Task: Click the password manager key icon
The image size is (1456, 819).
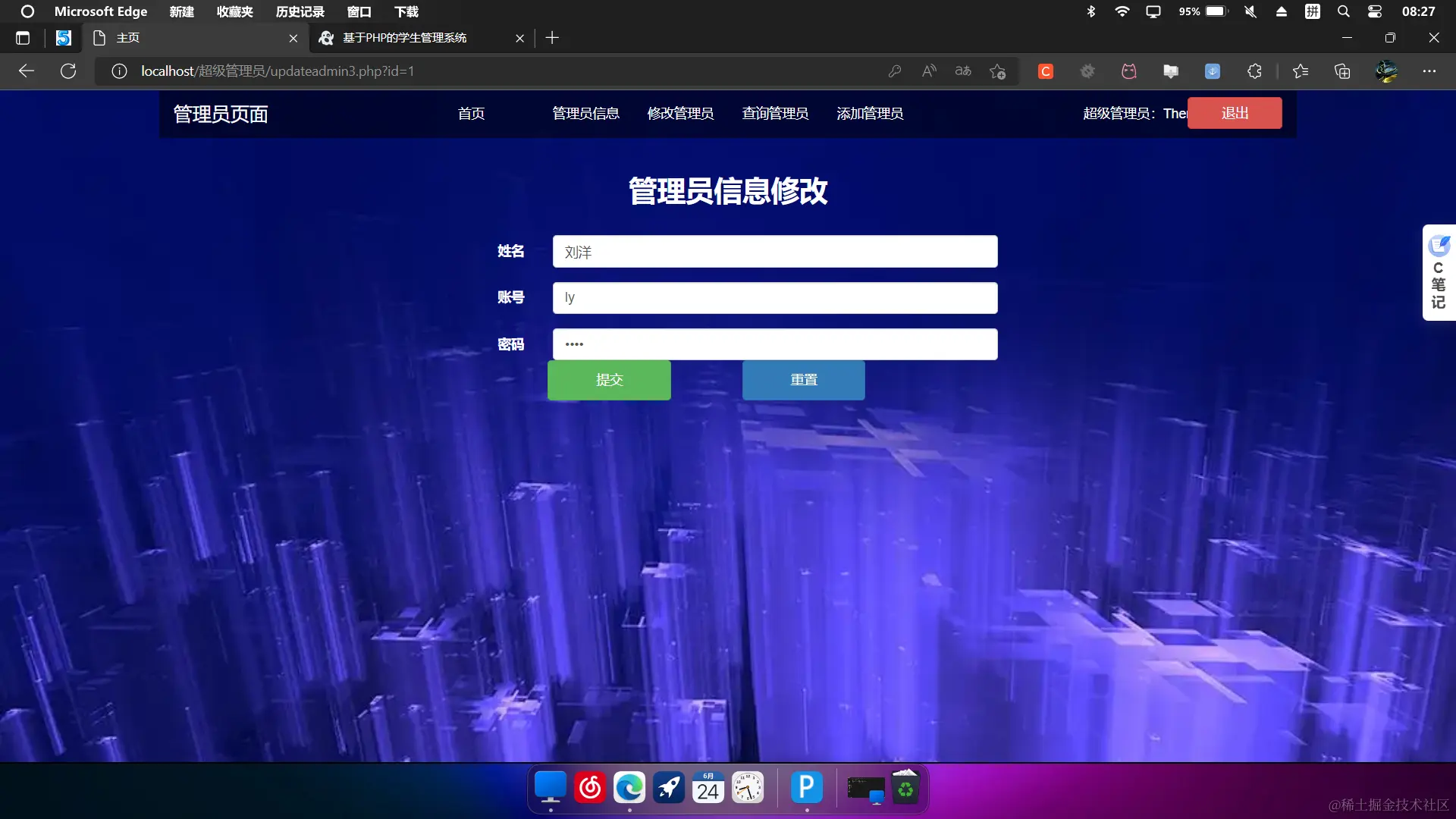Action: coord(895,71)
